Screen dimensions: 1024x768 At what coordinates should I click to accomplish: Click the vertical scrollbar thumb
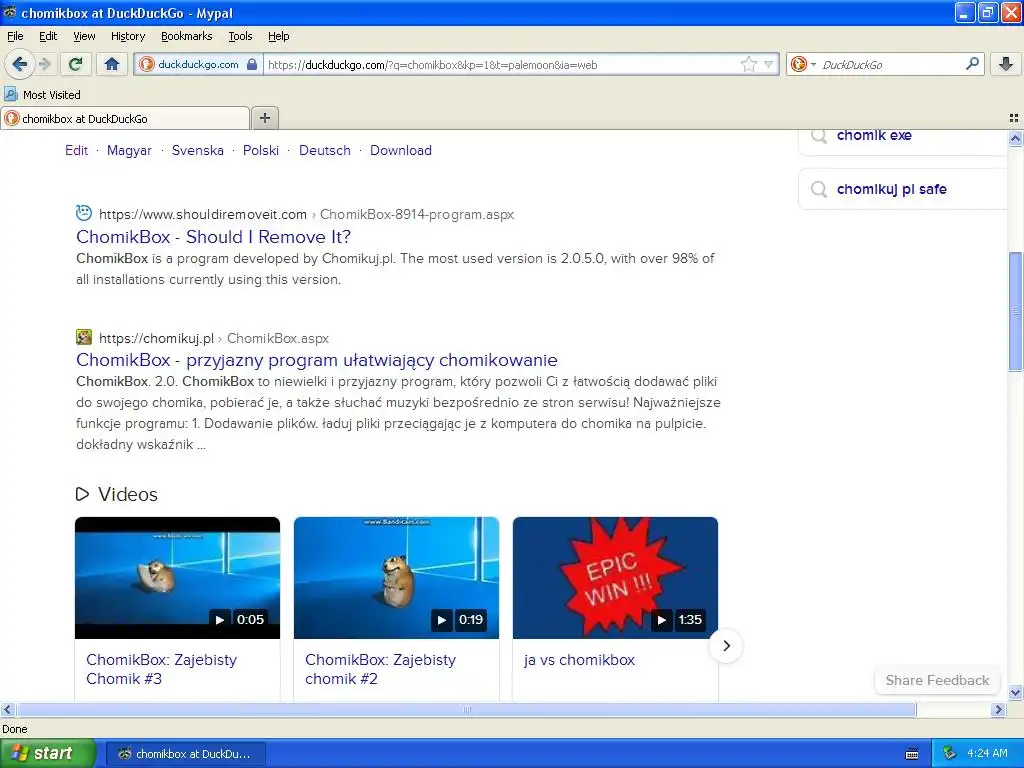coord(1015,312)
